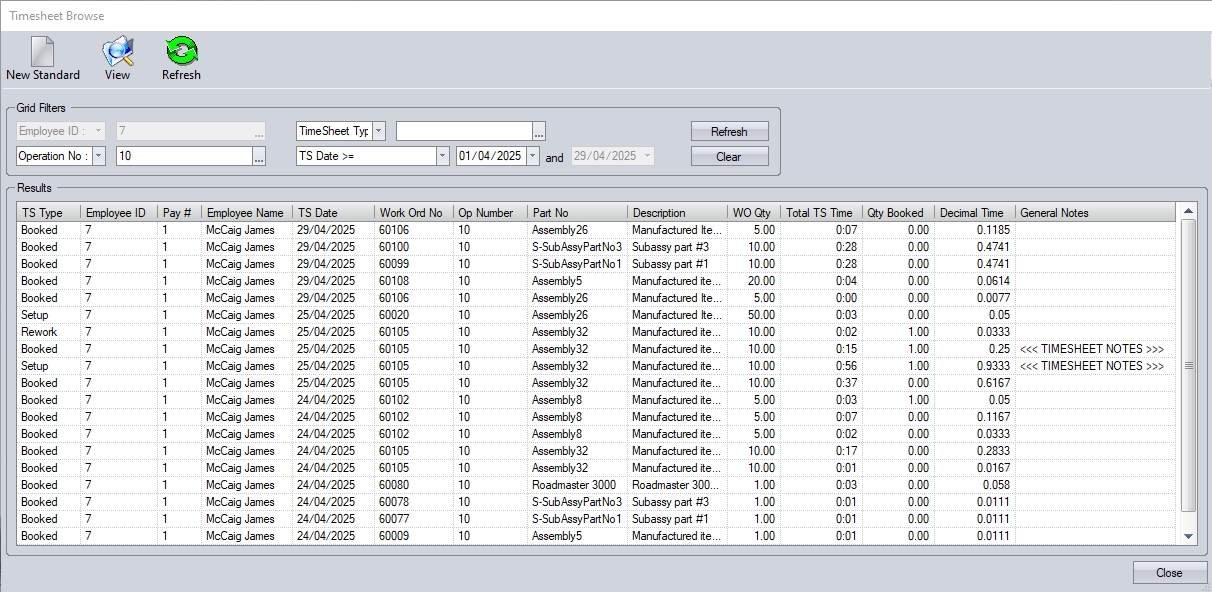Open lookup ellipsis beside Operation No field
1212x592 pixels.
tap(259, 157)
